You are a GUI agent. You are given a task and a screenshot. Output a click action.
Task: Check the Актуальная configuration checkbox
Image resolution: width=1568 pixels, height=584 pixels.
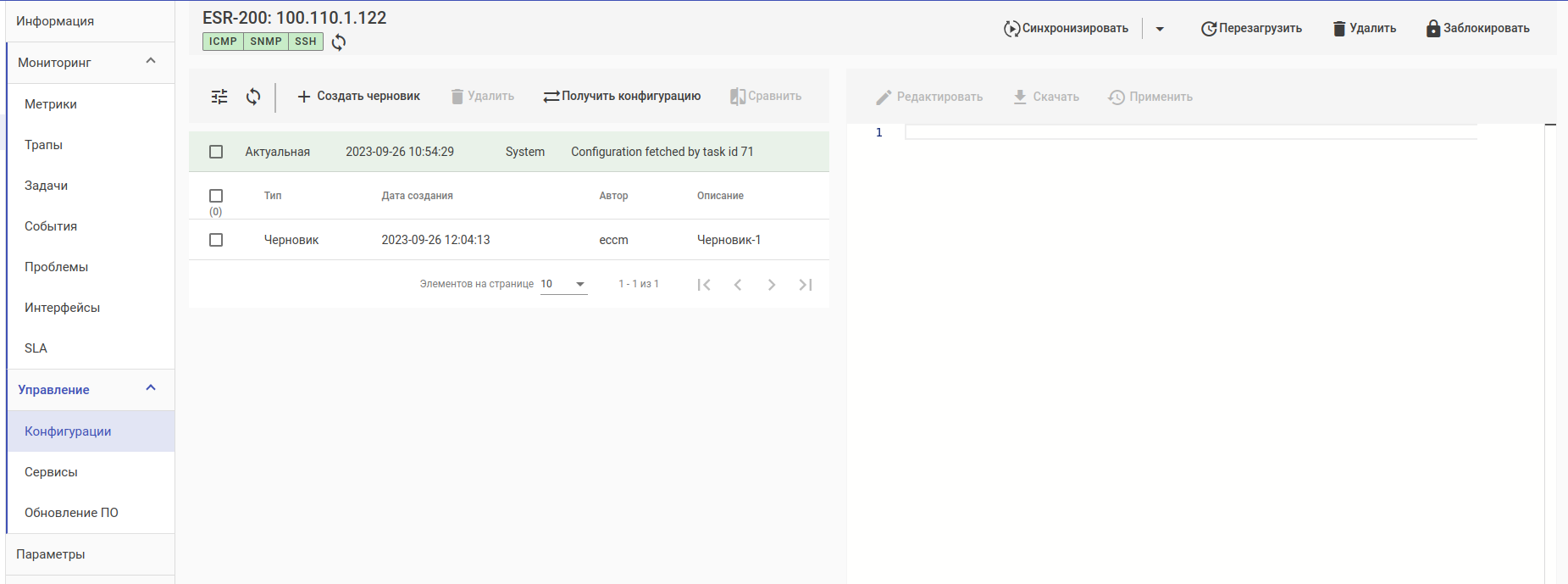(216, 152)
